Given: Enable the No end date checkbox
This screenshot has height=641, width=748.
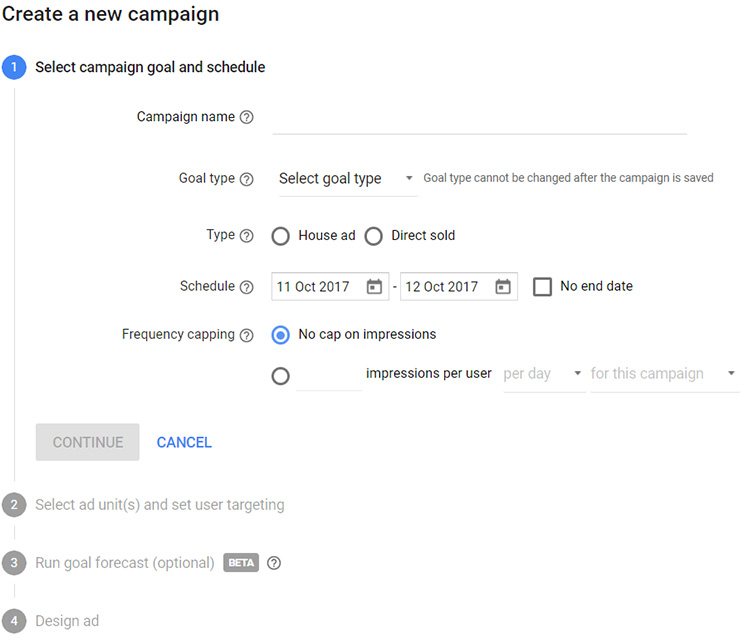Looking at the screenshot, I should [x=542, y=287].
